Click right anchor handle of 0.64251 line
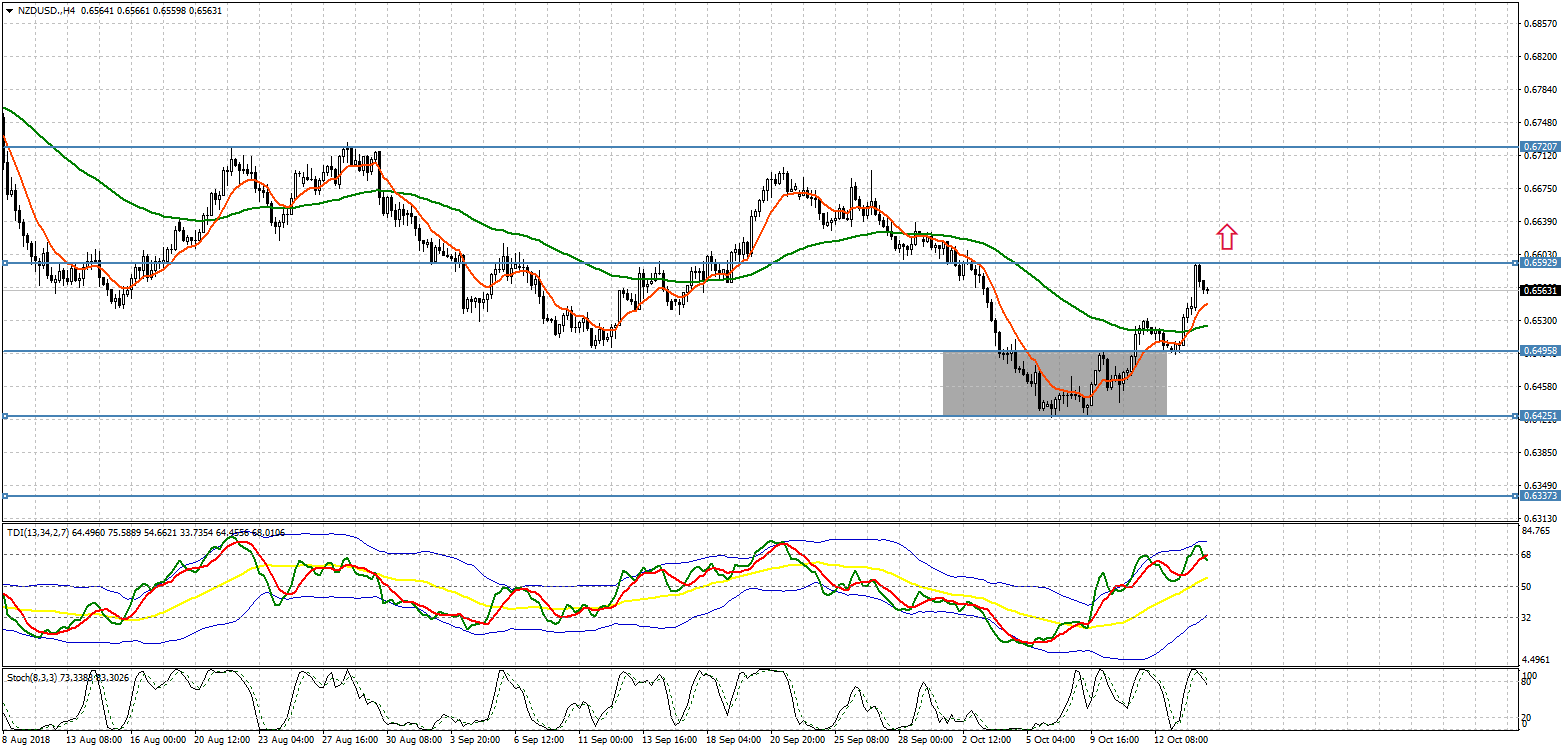Screen dimensions: 1561x751 tap(1516, 415)
